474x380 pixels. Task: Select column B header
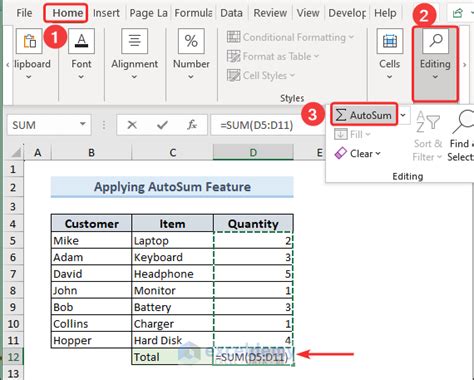coord(91,153)
